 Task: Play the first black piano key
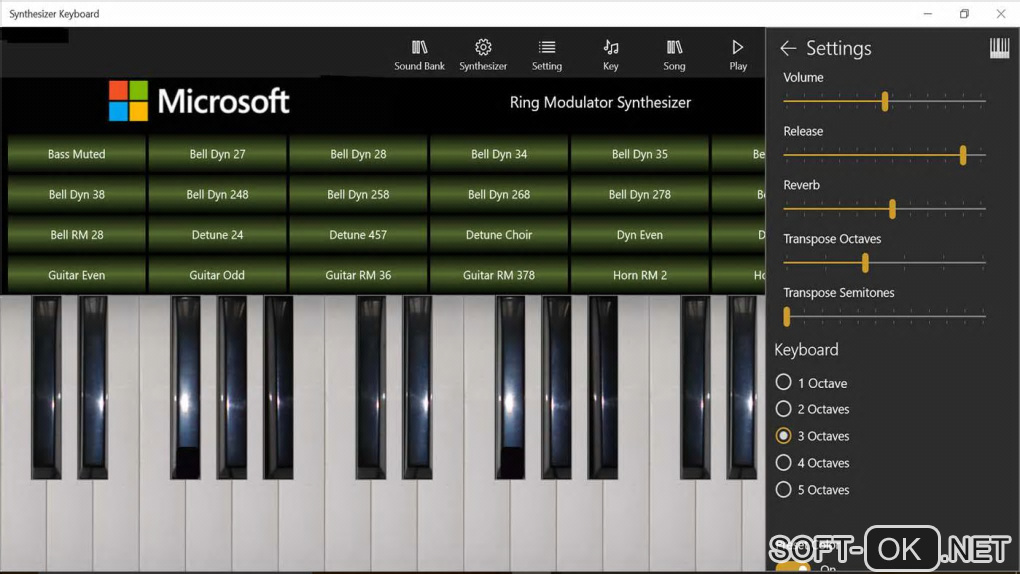[x=46, y=387]
